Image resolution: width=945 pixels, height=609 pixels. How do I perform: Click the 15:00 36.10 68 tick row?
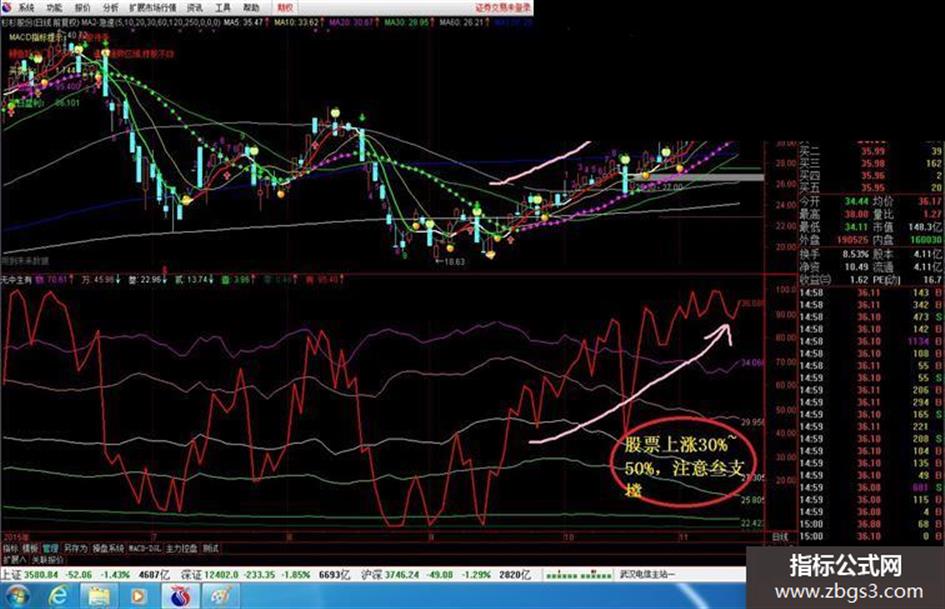(871, 524)
